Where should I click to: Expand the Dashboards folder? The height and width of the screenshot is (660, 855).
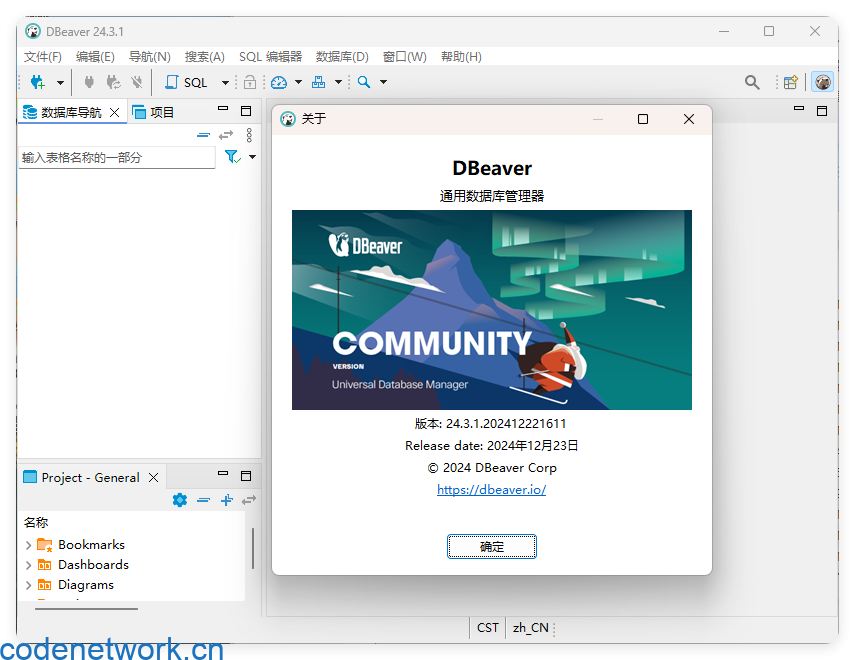[28, 565]
